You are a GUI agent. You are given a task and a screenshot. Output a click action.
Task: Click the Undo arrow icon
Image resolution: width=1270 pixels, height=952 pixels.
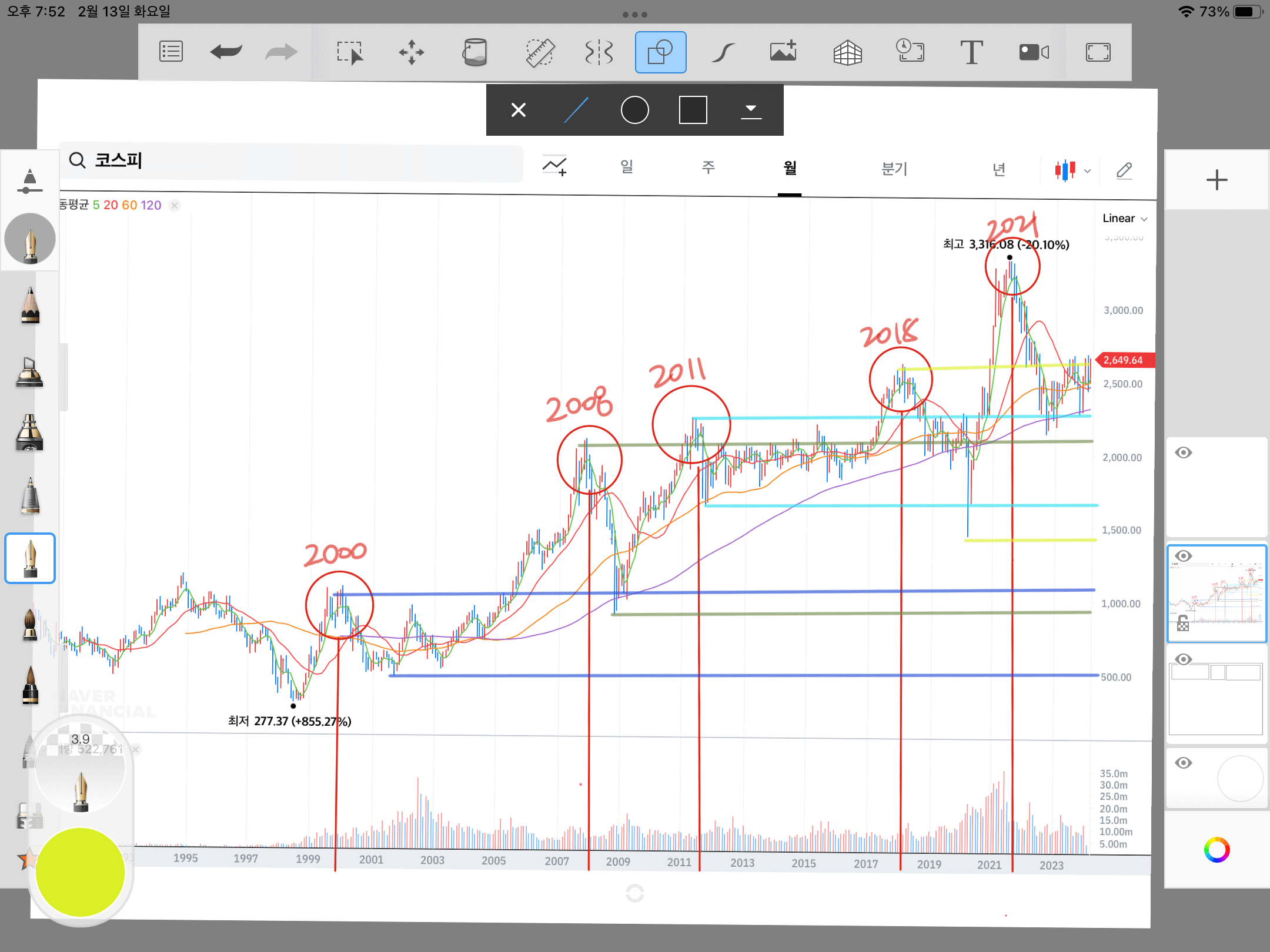(x=226, y=52)
